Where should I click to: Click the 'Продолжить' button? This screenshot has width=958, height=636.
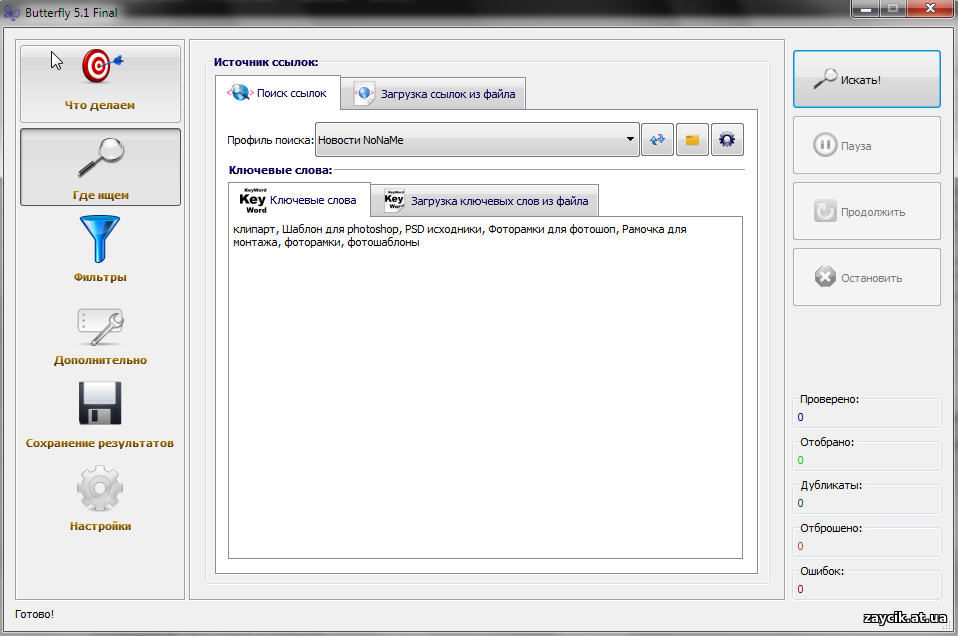[866, 211]
